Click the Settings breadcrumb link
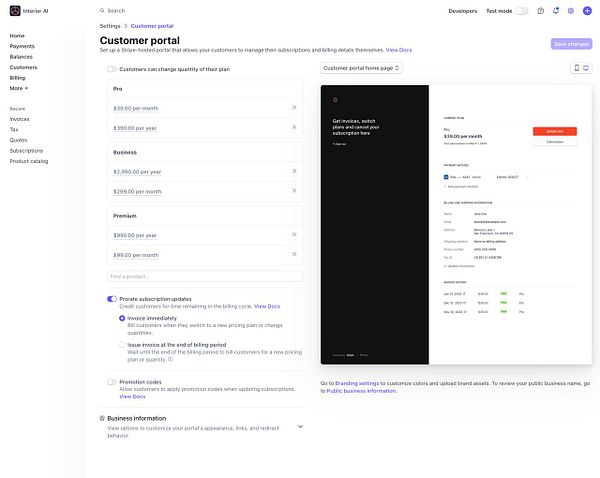Screen dimensions: 600x478 pos(110,26)
